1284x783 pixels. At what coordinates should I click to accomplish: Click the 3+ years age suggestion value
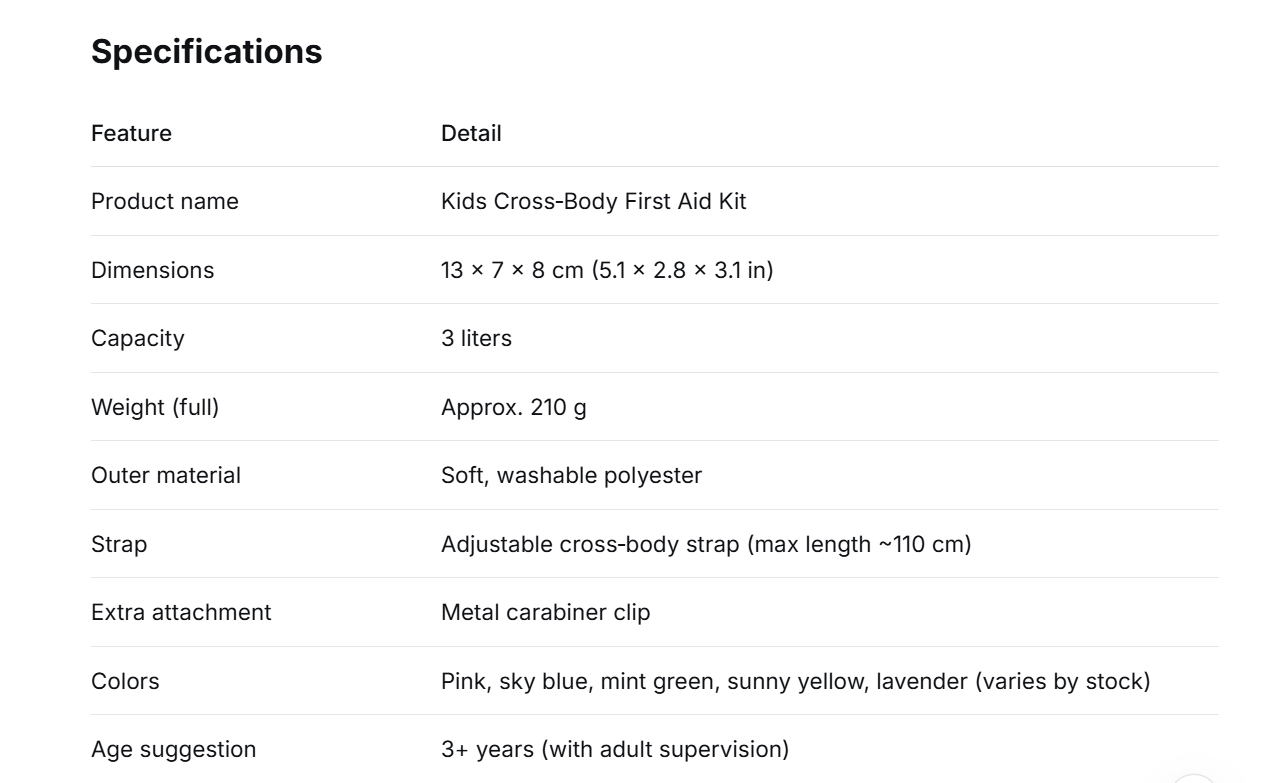[615, 749]
